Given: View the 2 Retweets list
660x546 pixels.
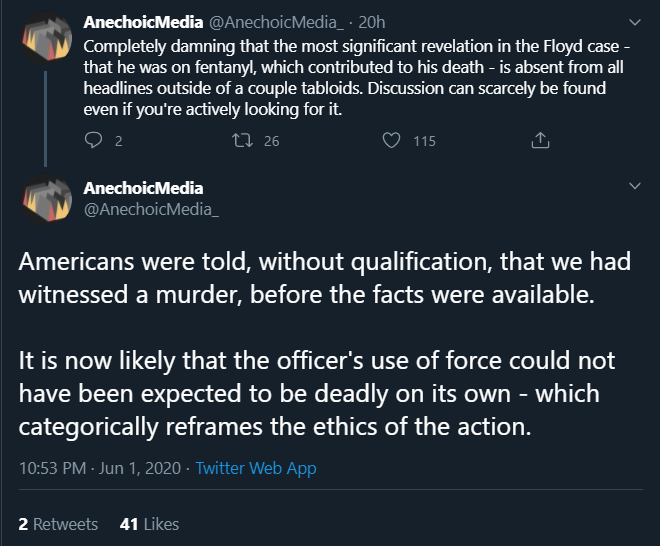Looking at the screenshot, I should coord(58,524).
